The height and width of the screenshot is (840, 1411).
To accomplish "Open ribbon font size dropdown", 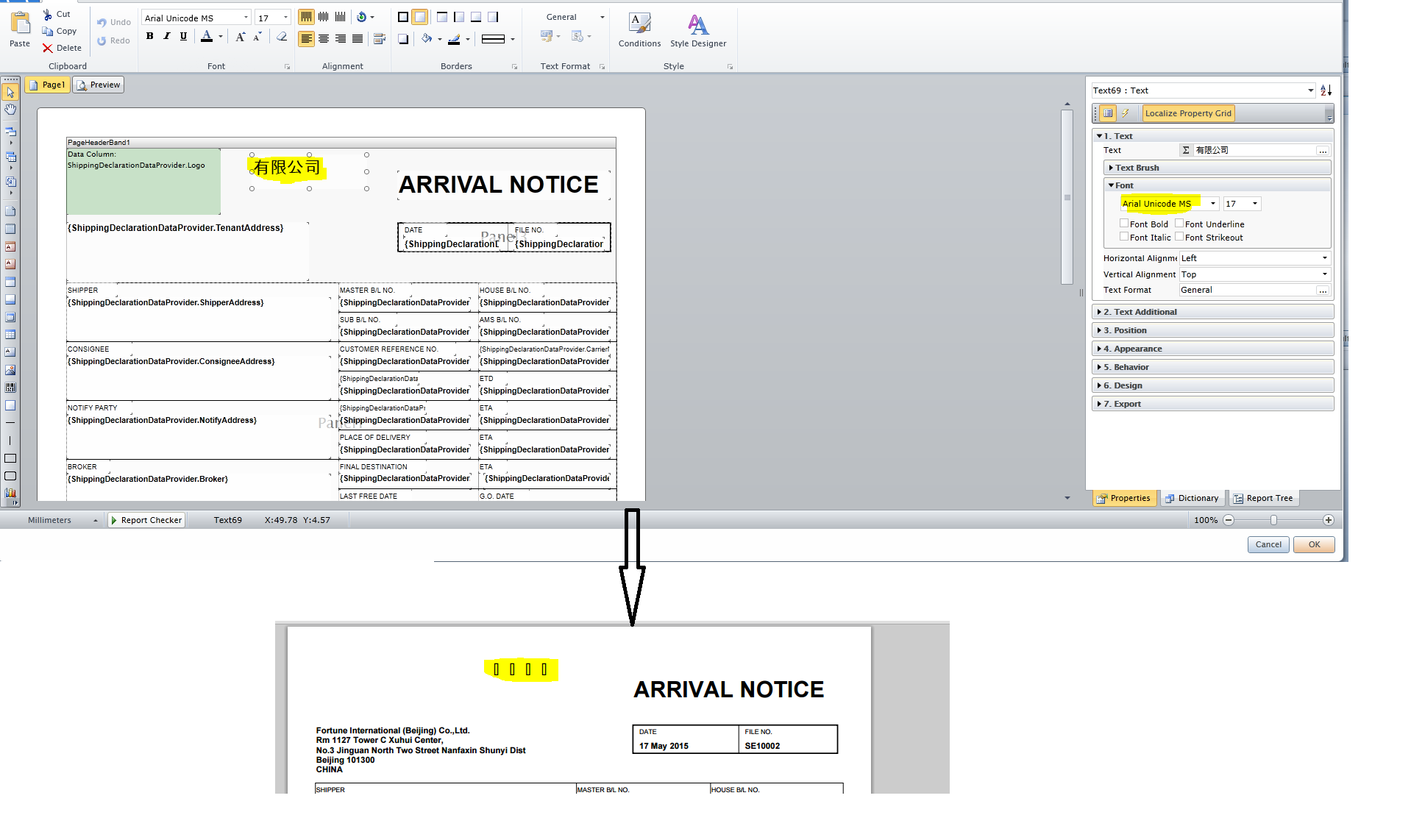I will pos(285,18).
